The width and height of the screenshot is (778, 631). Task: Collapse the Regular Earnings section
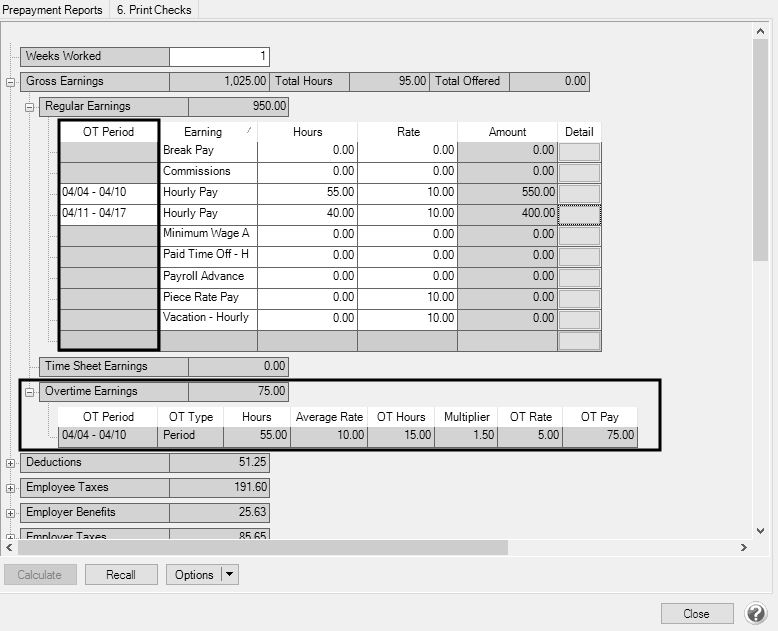pyautogui.click(x=30, y=106)
